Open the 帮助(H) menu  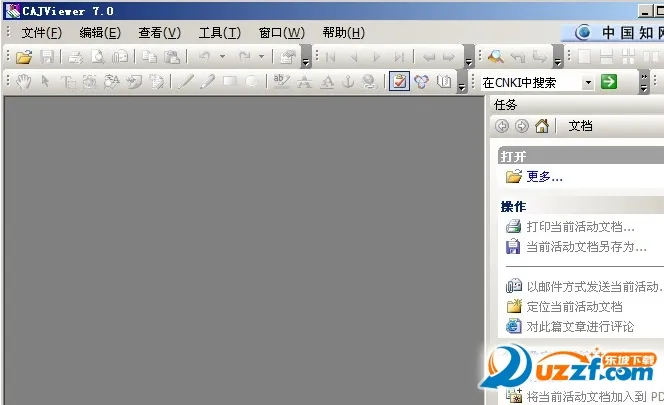(343, 33)
